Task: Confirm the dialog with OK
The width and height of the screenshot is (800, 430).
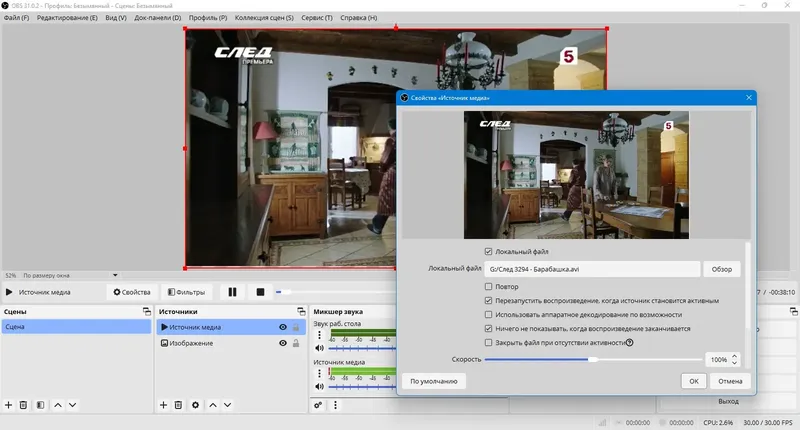Action: pos(694,381)
